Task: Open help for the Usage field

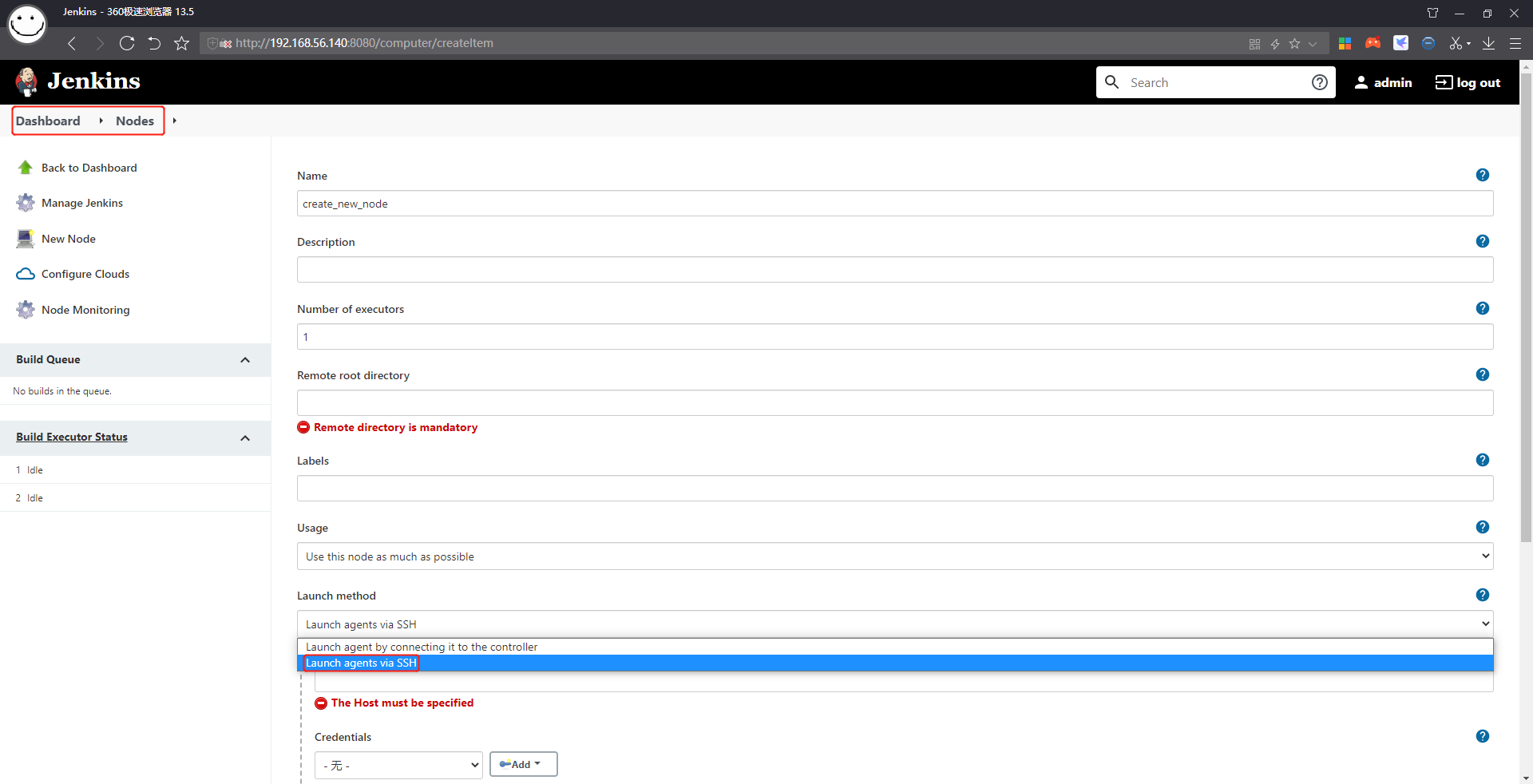Action: tap(1483, 527)
